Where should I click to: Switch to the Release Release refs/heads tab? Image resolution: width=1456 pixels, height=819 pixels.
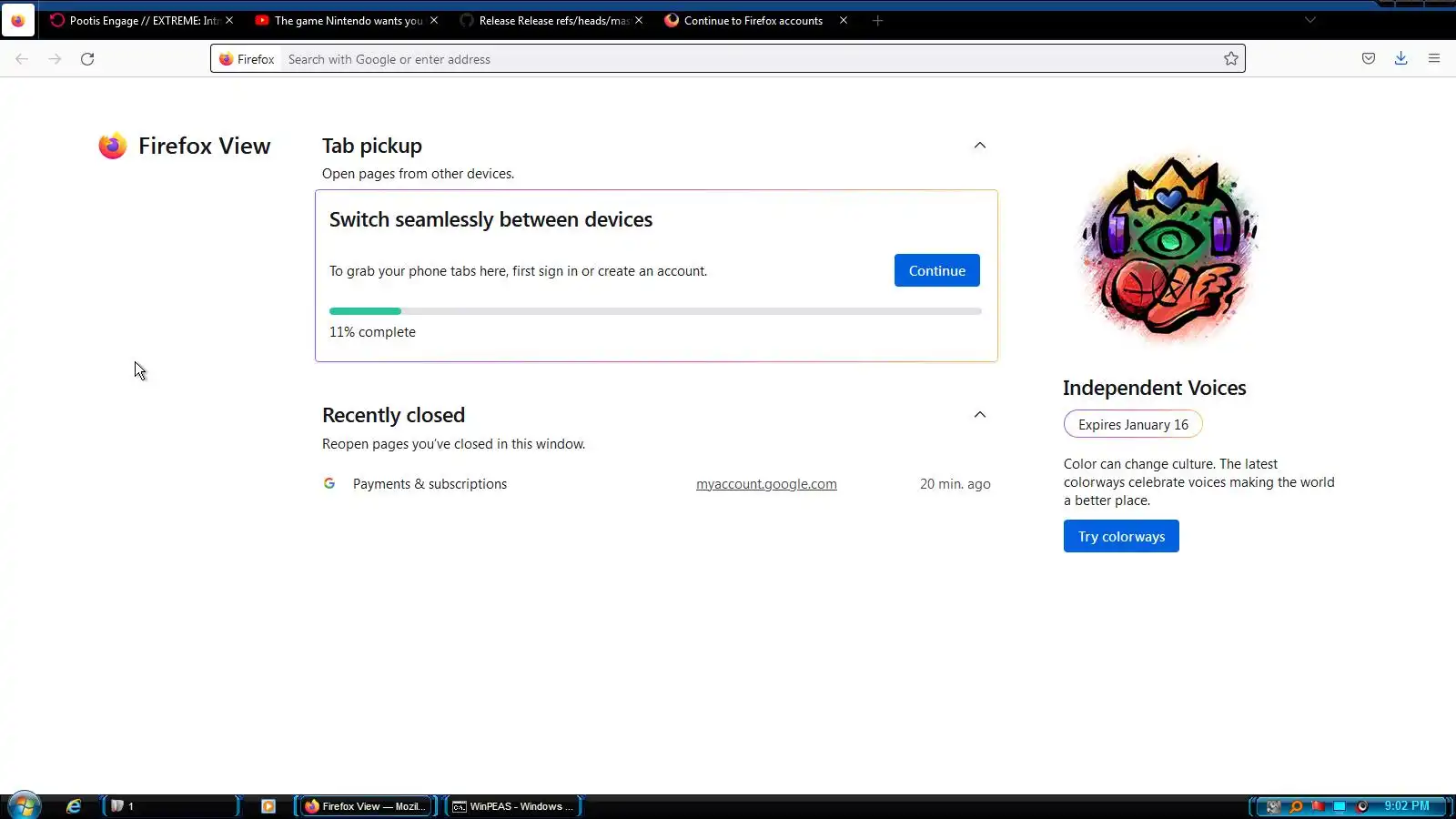pyautogui.click(x=551, y=20)
